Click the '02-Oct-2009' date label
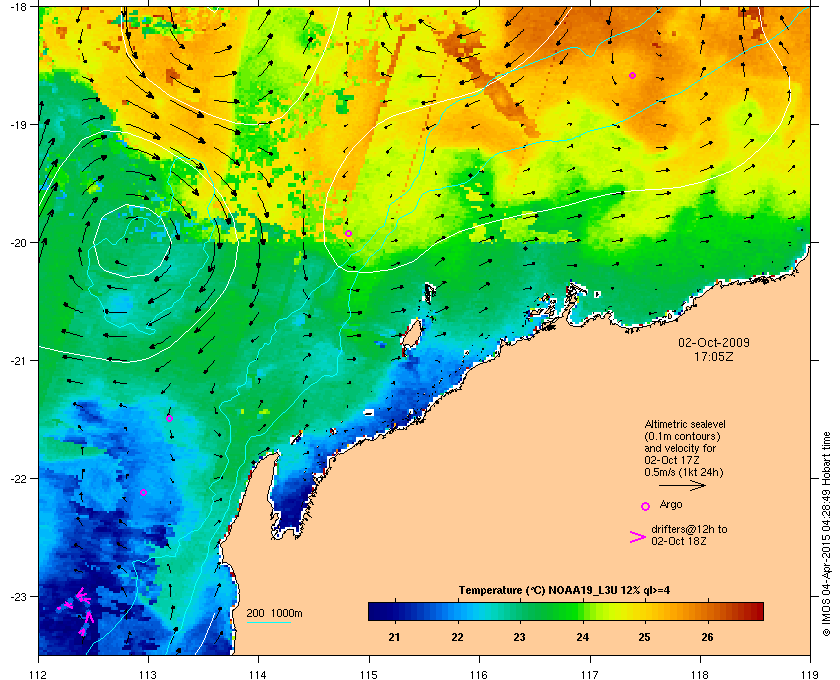840x680 pixels. tap(714, 343)
